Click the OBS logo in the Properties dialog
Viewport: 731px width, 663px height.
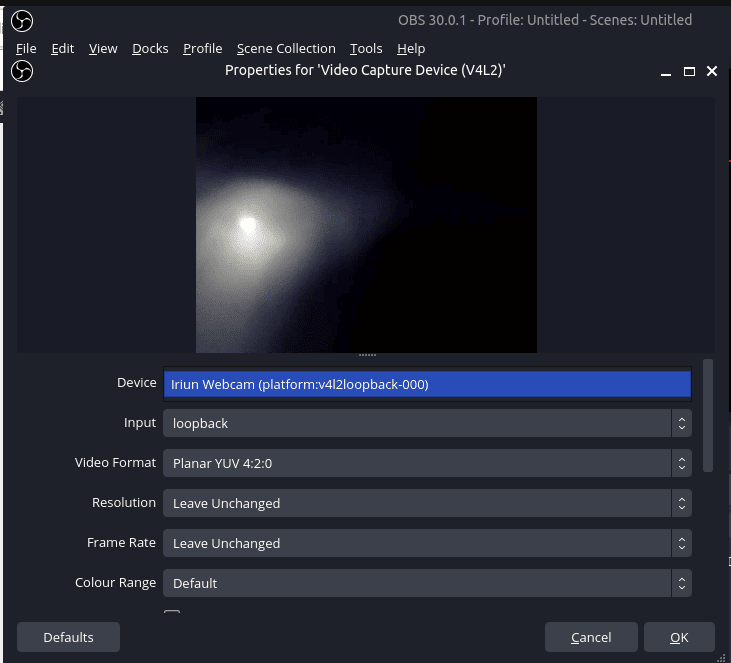[22, 71]
